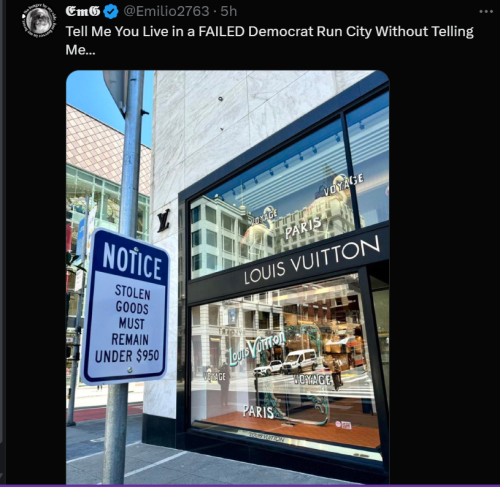Open the EmG profile avatar
This screenshot has height=487, width=500.
coord(39,21)
